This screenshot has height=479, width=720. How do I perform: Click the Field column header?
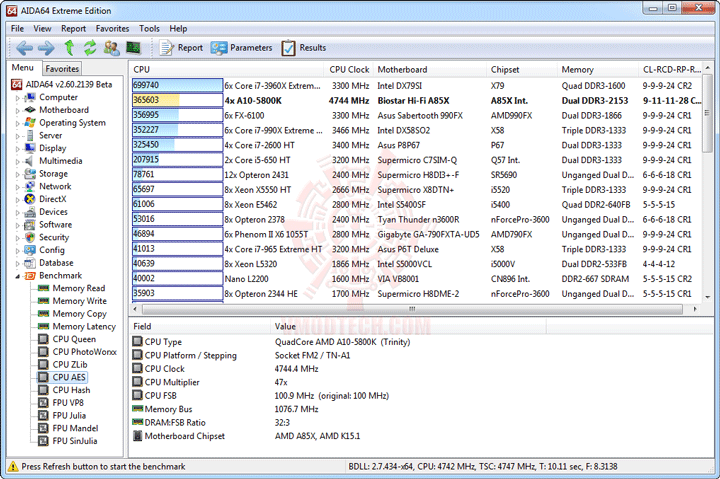[x=199, y=327]
